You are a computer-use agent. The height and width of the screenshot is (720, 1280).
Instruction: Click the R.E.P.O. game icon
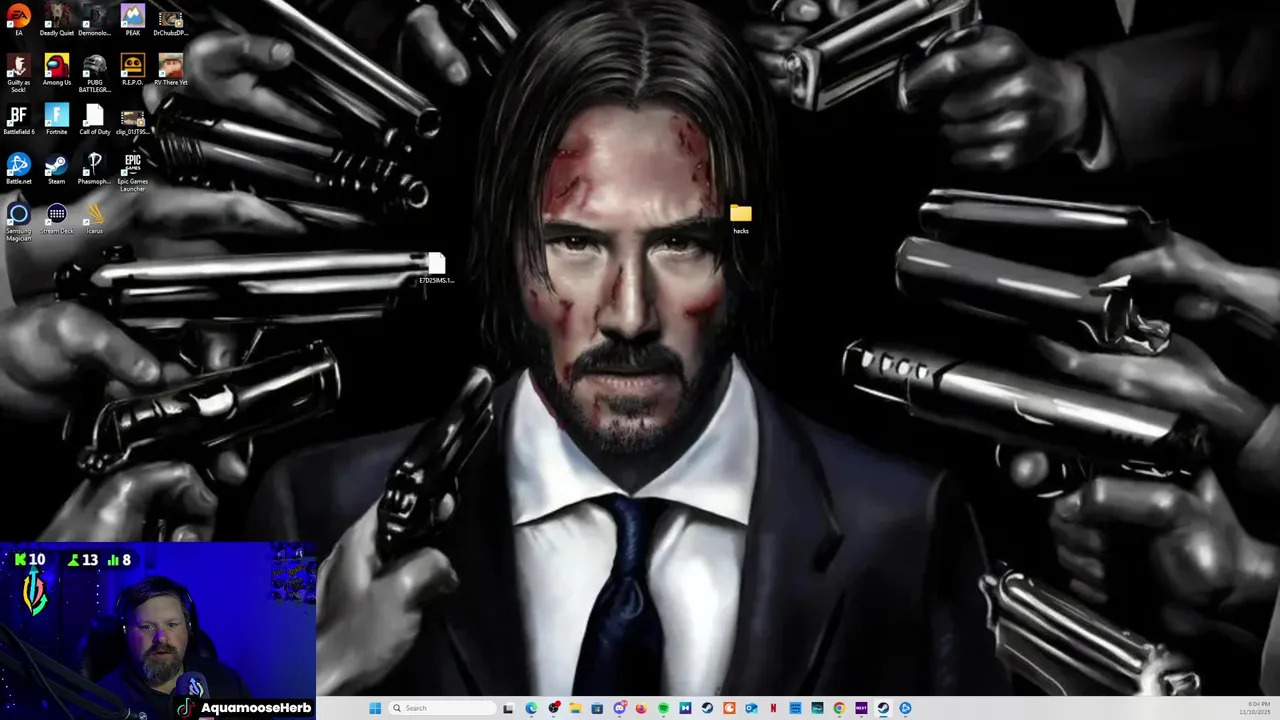133,70
